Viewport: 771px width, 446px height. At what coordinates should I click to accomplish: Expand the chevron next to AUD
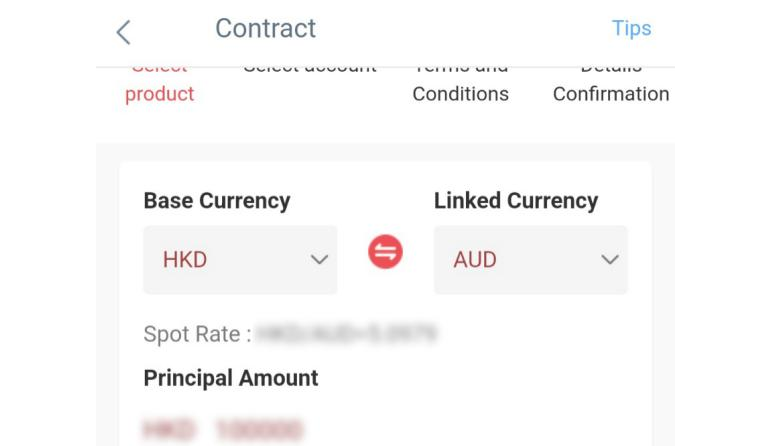click(610, 259)
